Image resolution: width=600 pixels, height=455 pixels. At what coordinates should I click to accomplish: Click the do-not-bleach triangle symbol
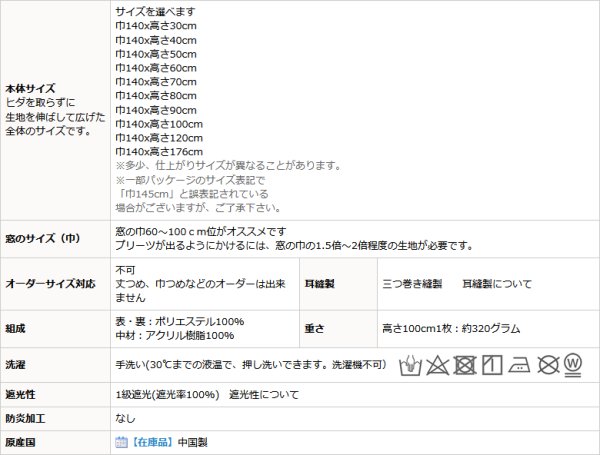pyautogui.click(x=437, y=365)
